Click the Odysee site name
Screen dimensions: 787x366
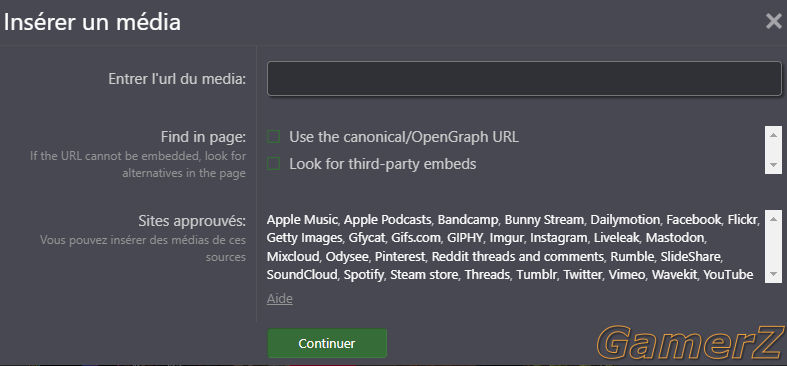click(x=347, y=257)
